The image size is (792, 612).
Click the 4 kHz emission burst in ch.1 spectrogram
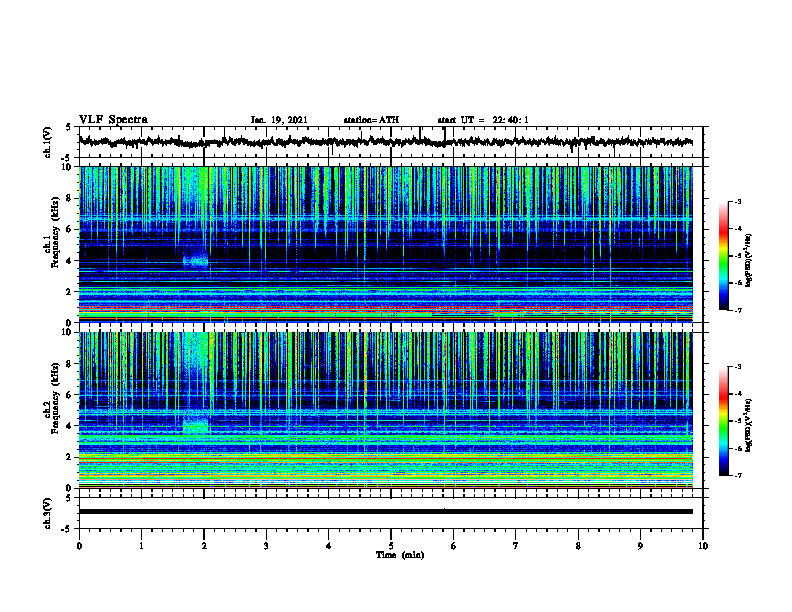pyautogui.click(x=195, y=260)
